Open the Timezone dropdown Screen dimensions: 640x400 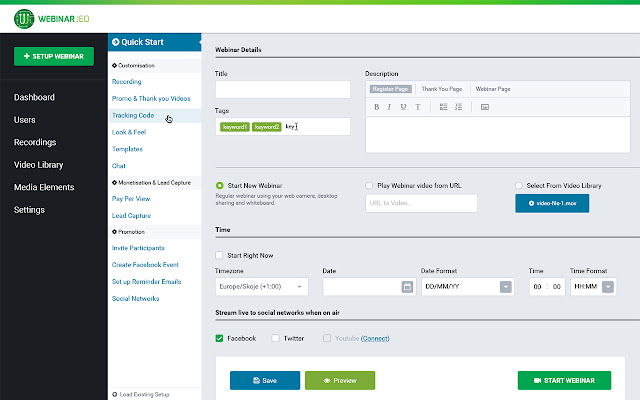[x=262, y=287]
